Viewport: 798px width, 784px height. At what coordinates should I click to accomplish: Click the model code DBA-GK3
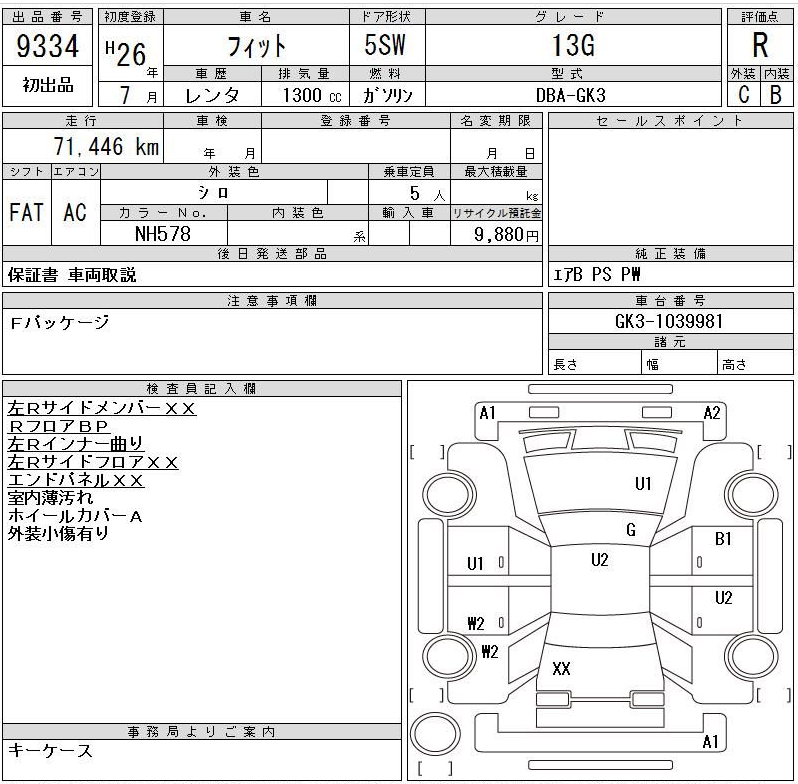pyautogui.click(x=572, y=95)
